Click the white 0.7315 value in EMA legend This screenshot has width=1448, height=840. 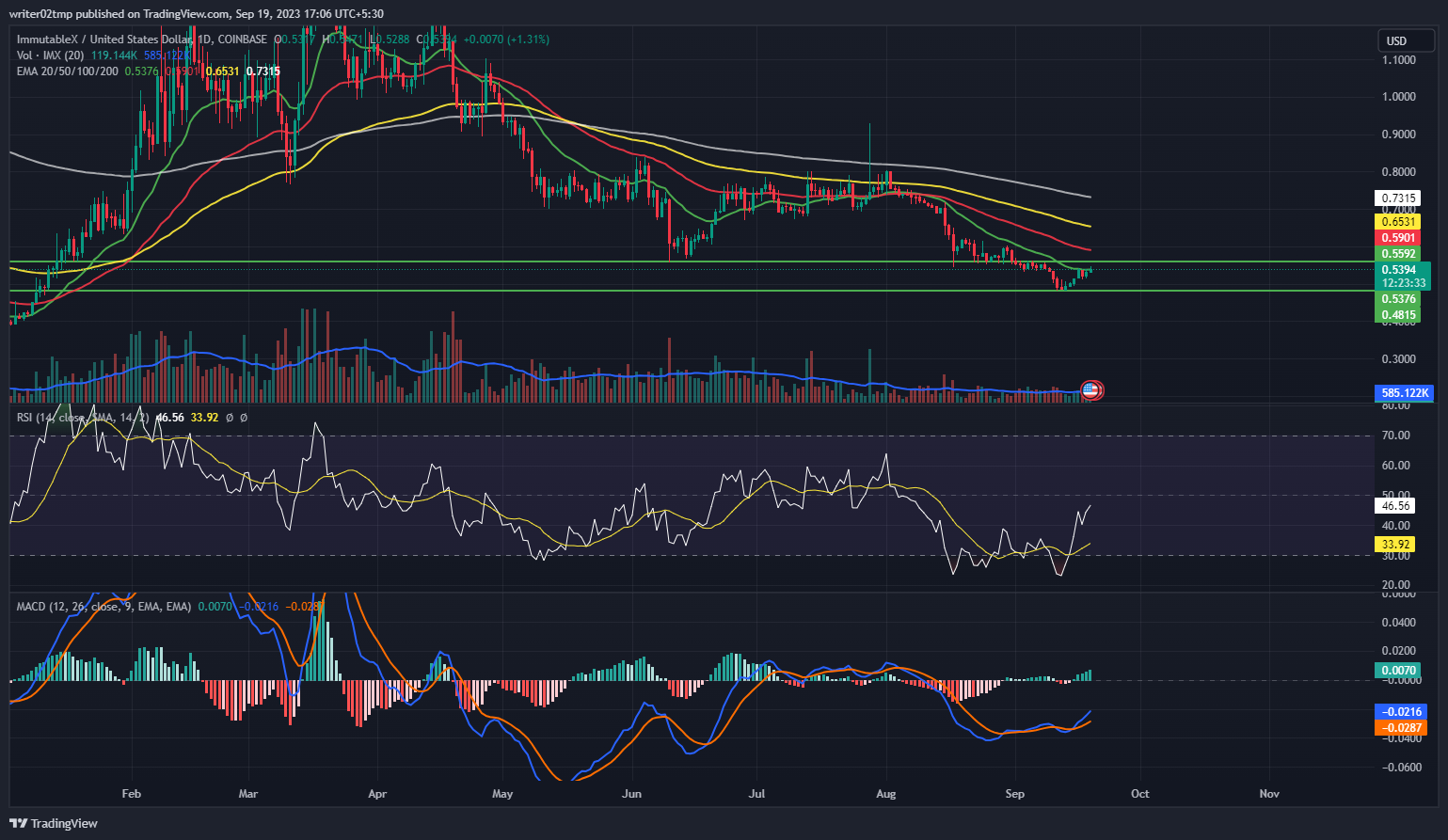[263, 71]
